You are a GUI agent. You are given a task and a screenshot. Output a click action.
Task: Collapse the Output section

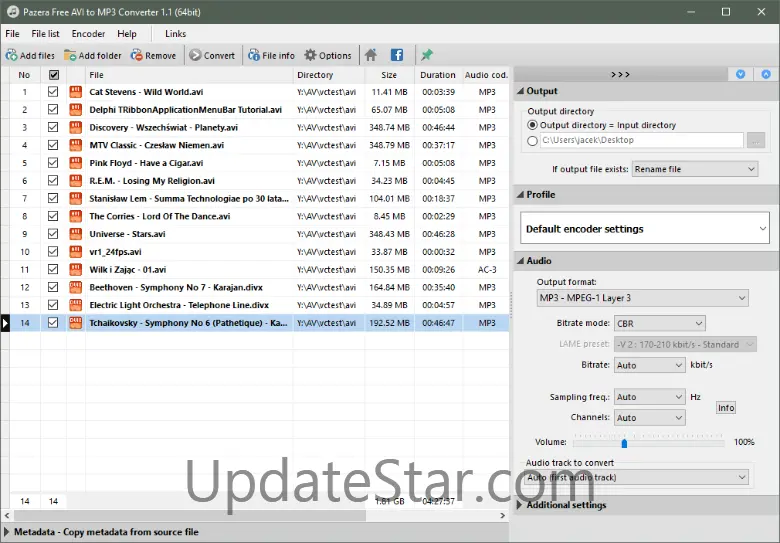(520, 91)
